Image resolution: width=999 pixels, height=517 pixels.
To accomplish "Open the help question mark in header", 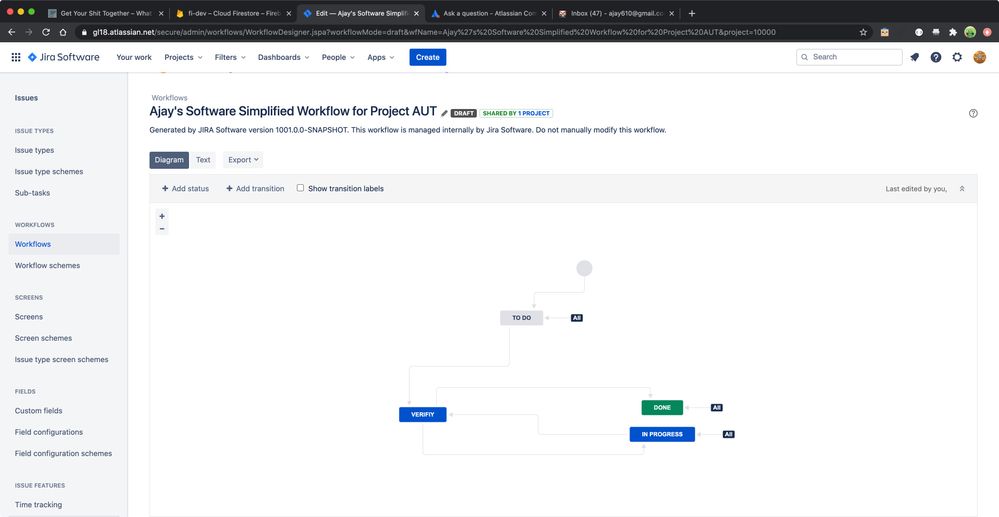I will click(x=935, y=57).
